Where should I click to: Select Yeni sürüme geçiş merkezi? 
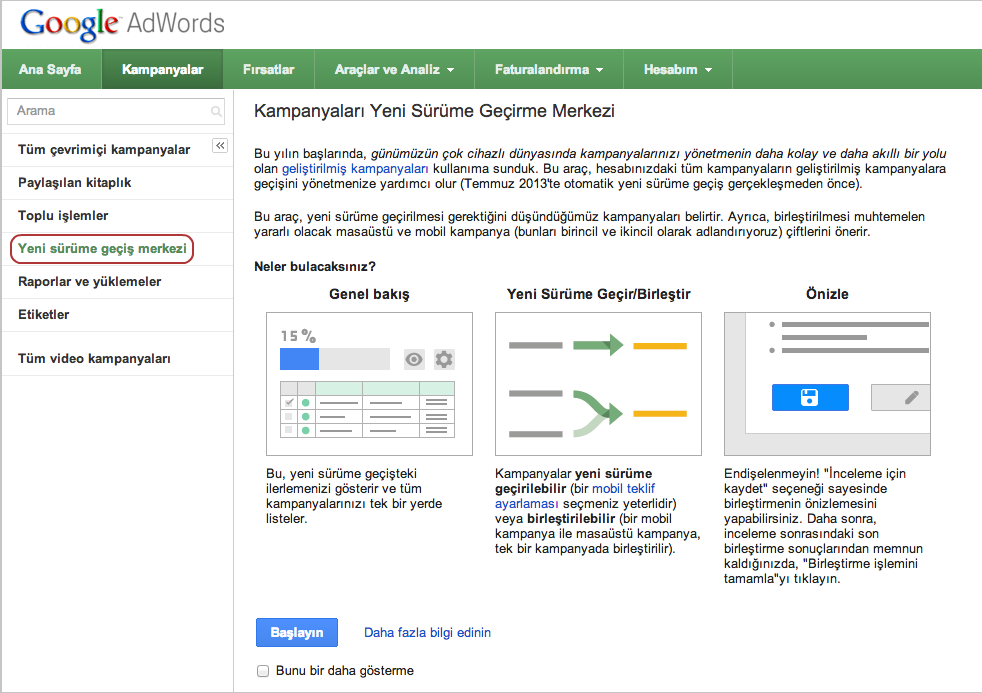tap(102, 249)
